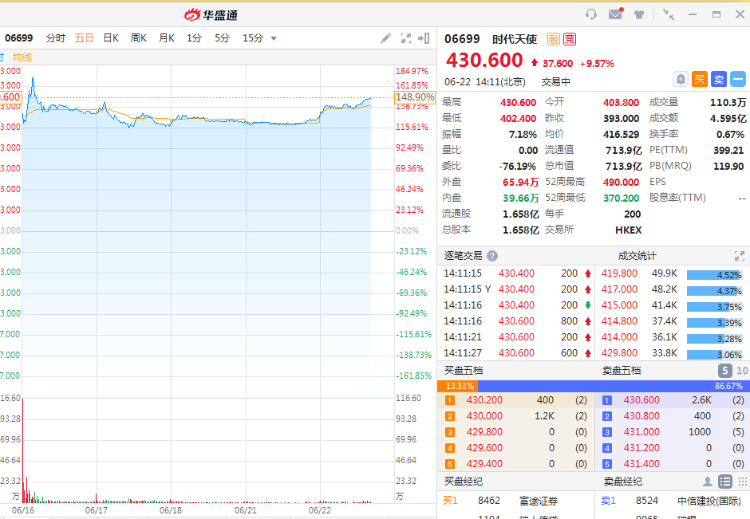
Task: Open the 分时 intraday chart tab
Action: tap(55, 38)
